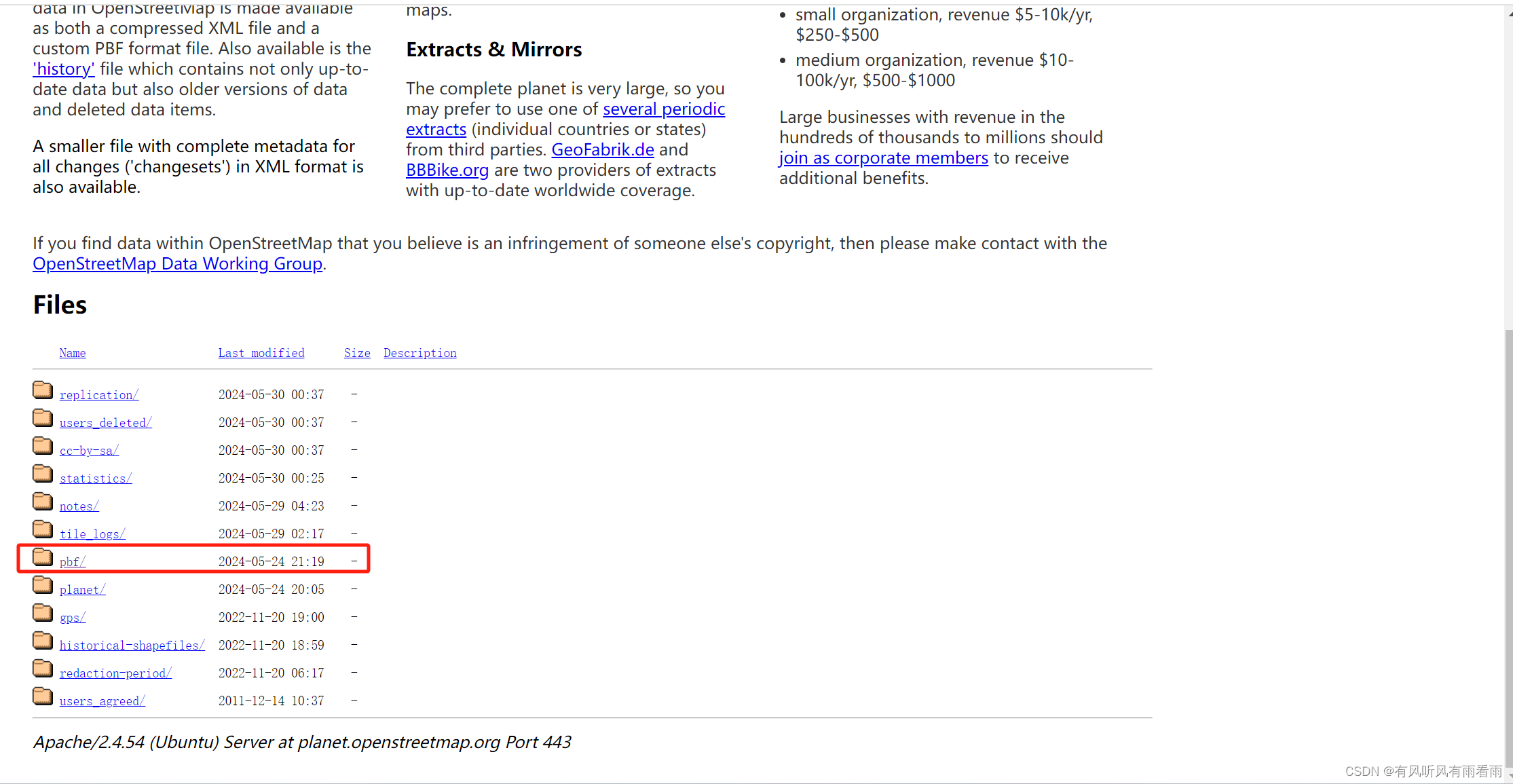Open the 'join as corporate members' link
Image resolution: width=1513 pixels, height=784 pixels.
tap(883, 158)
